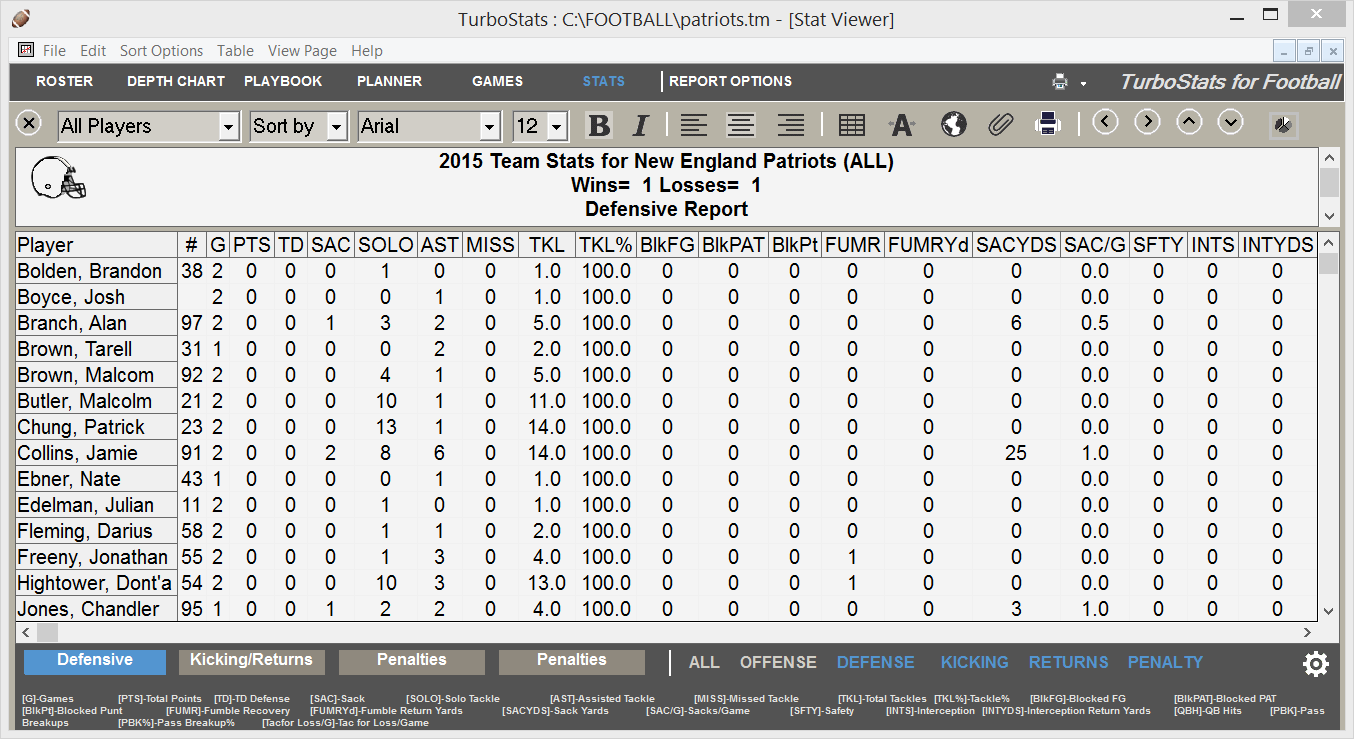Click the right arrow circle button
The width and height of the screenshot is (1354, 739).
(x=1147, y=122)
